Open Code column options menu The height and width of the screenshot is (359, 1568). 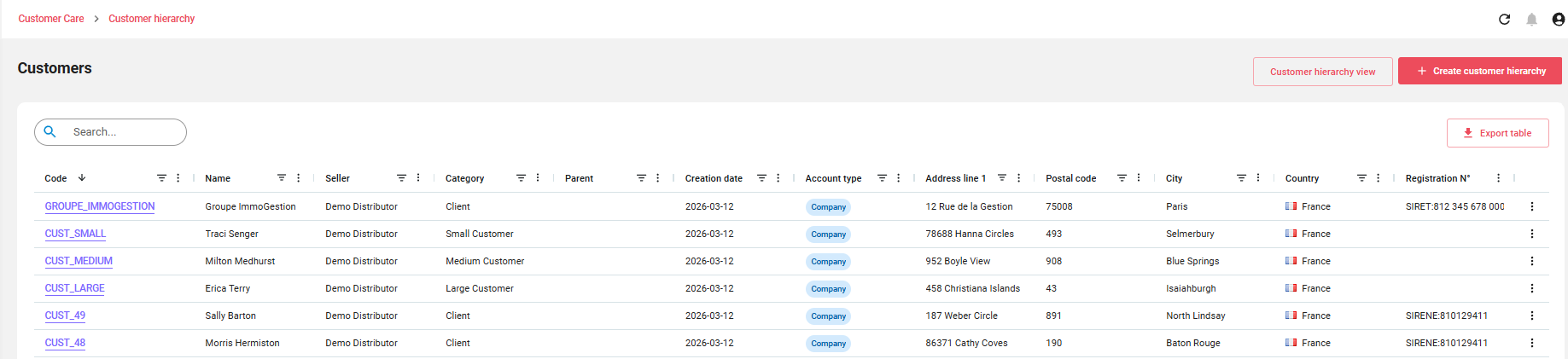(x=178, y=177)
